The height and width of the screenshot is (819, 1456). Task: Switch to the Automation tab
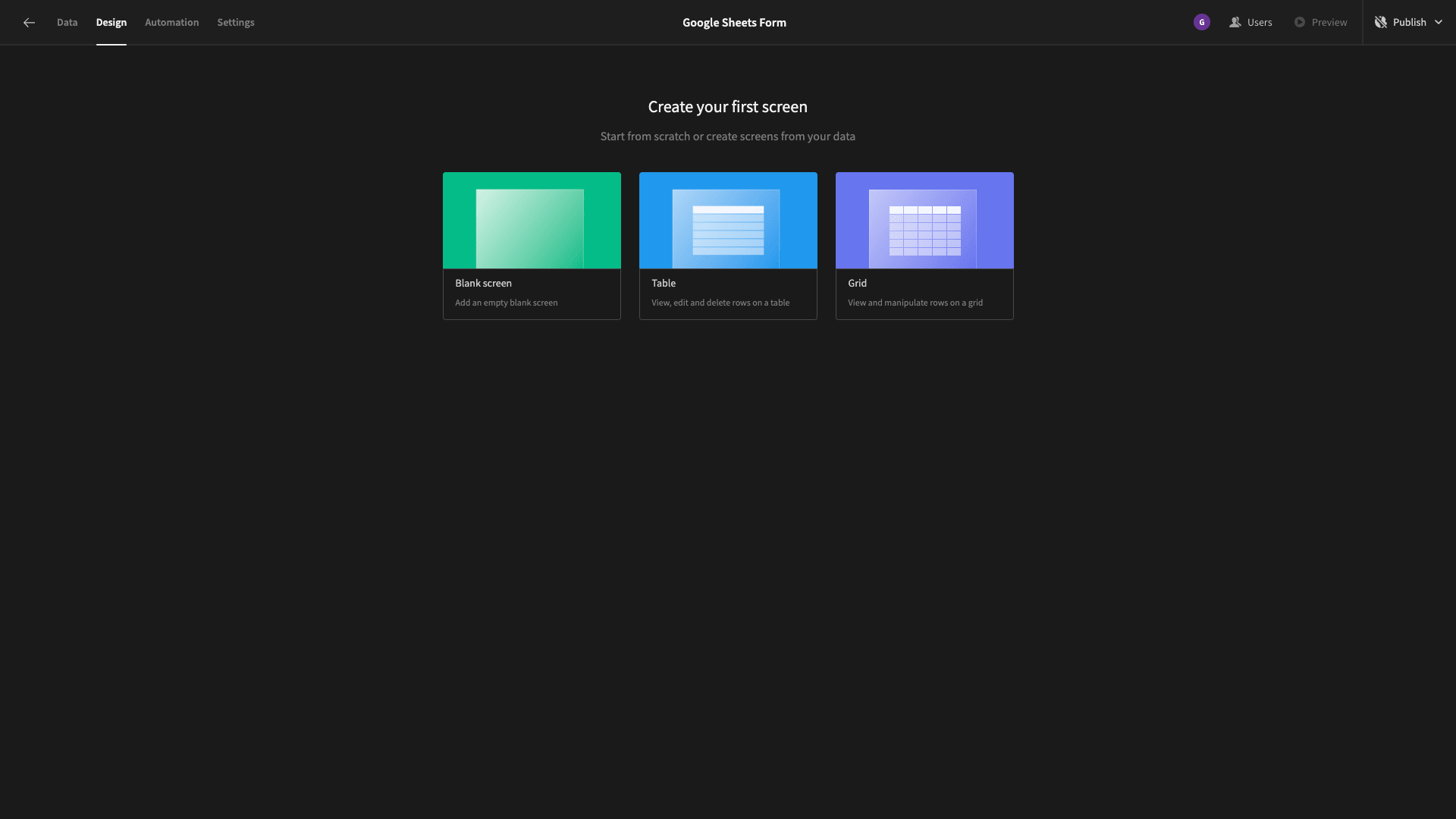tap(171, 22)
